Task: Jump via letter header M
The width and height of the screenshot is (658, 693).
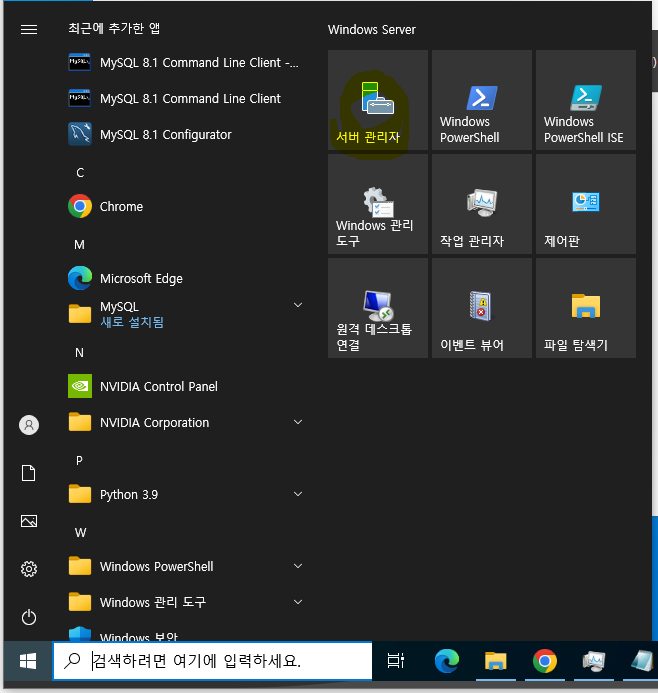Action: click(80, 244)
